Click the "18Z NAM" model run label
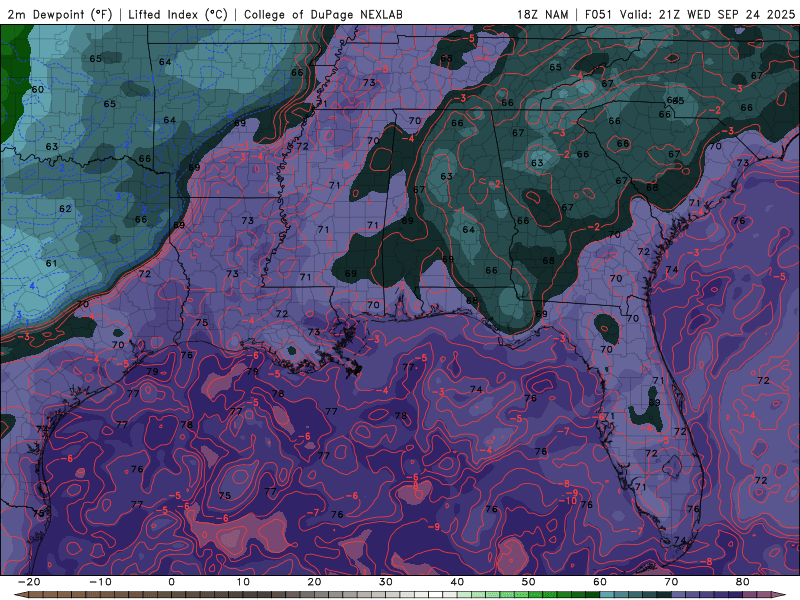 (542, 14)
